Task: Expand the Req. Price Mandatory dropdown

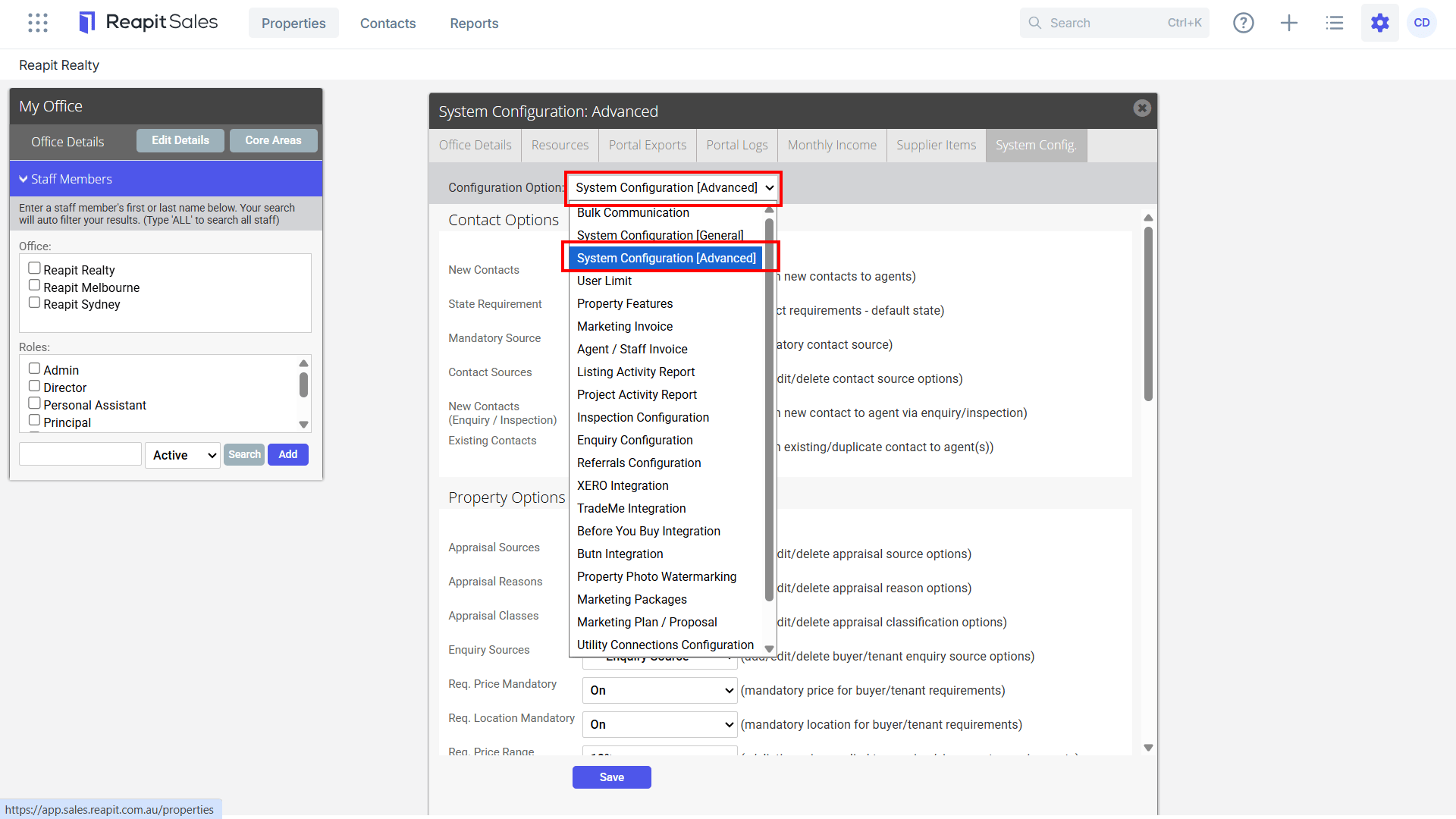Action: click(660, 690)
